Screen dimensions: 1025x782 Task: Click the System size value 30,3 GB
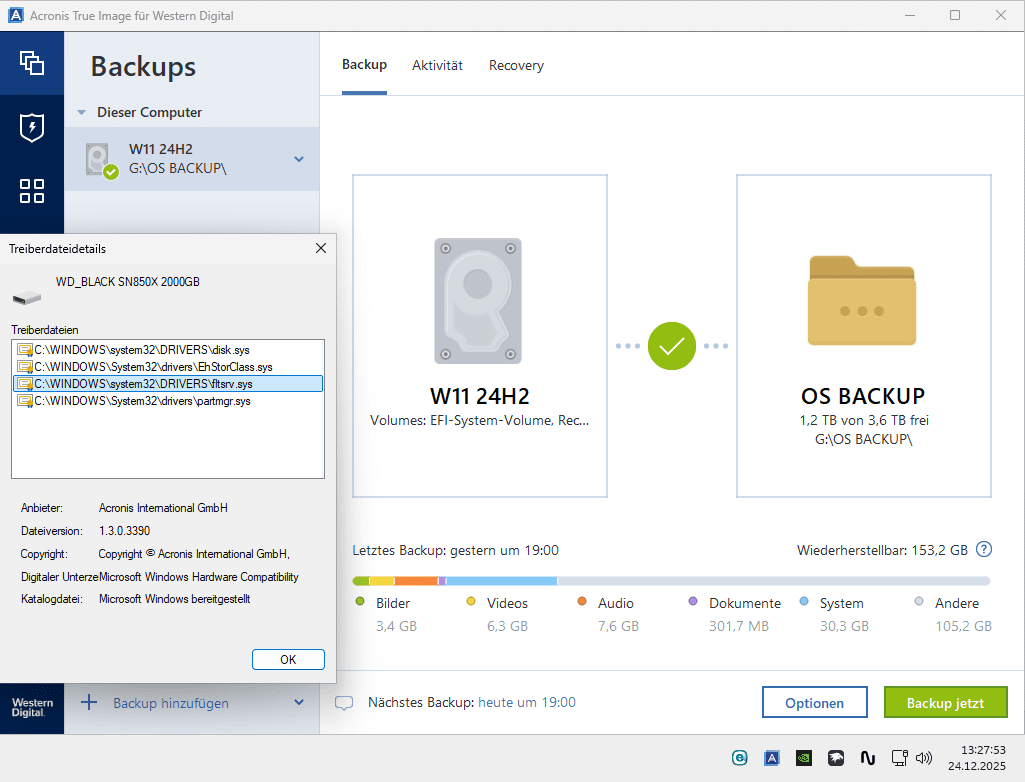tap(844, 626)
